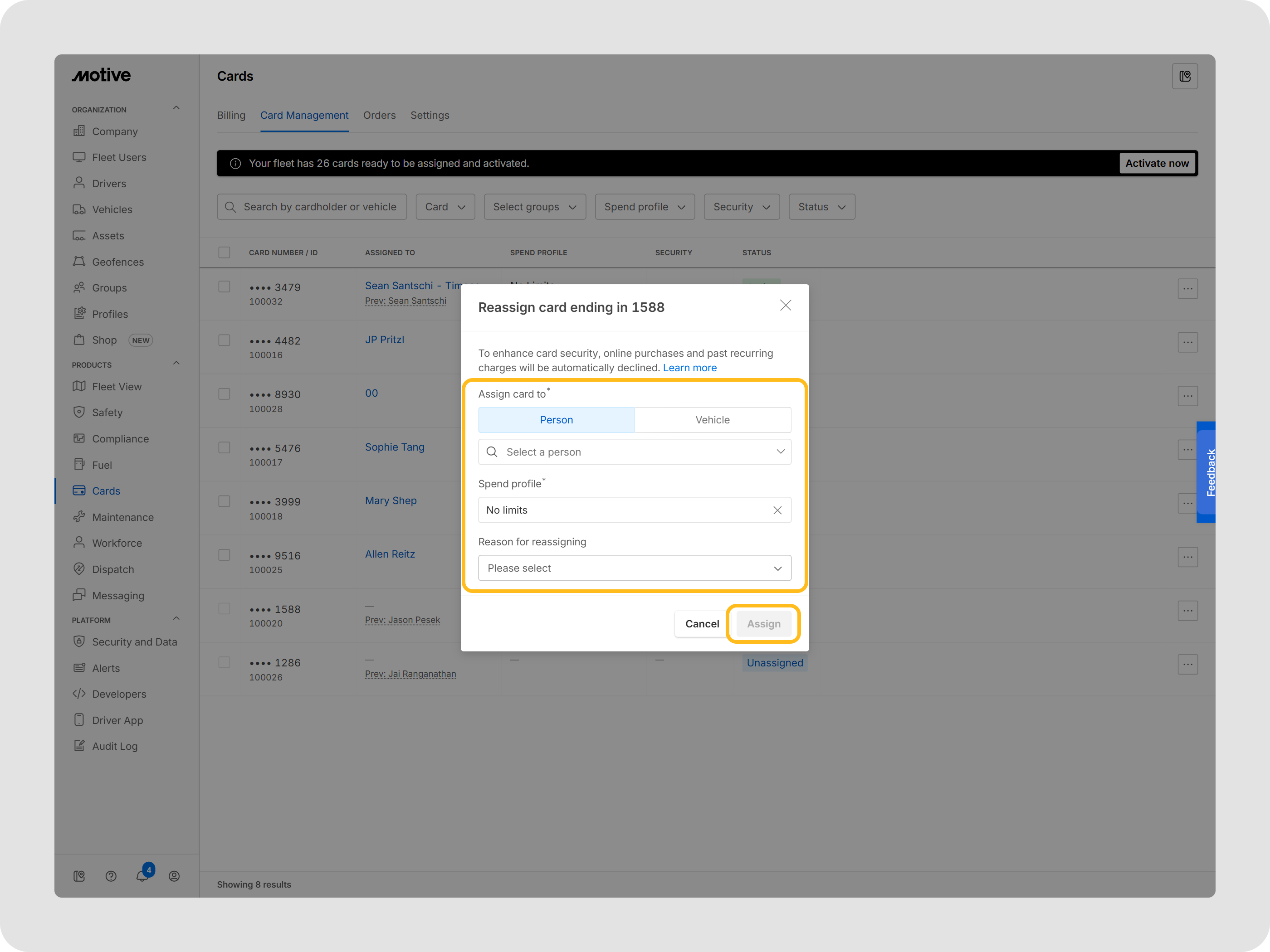The width and height of the screenshot is (1270, 952).
Task: Switch to the Billing tab
Action: pyautogui.click(x=231, y=115)
